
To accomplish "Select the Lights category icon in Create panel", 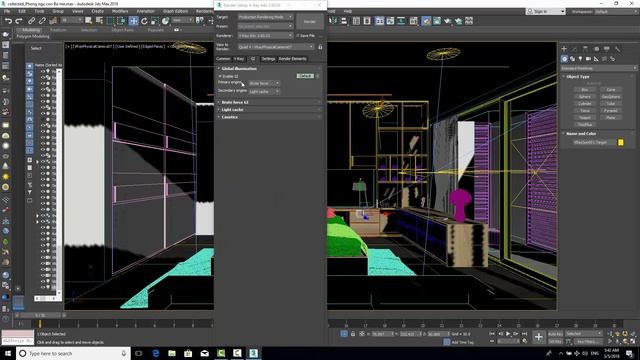I will pyautogui.click(x=580, y=59).
